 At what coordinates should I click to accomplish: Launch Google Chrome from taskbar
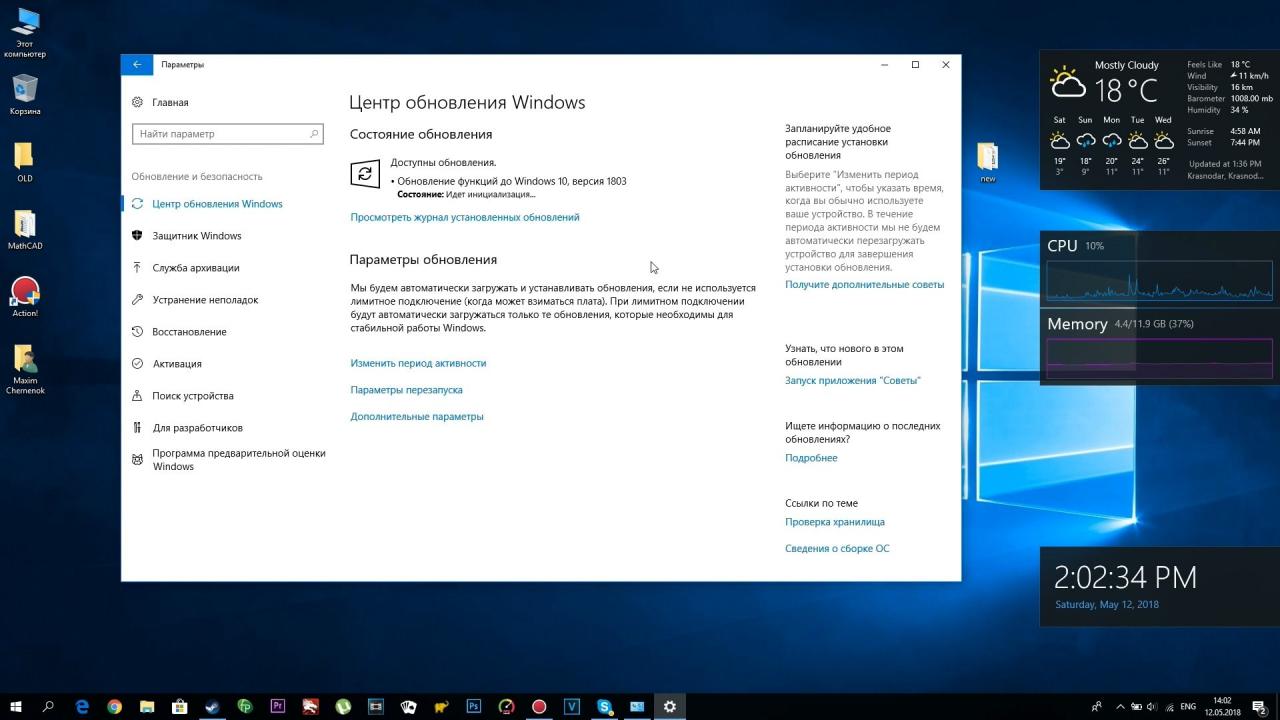coord(114,706)
